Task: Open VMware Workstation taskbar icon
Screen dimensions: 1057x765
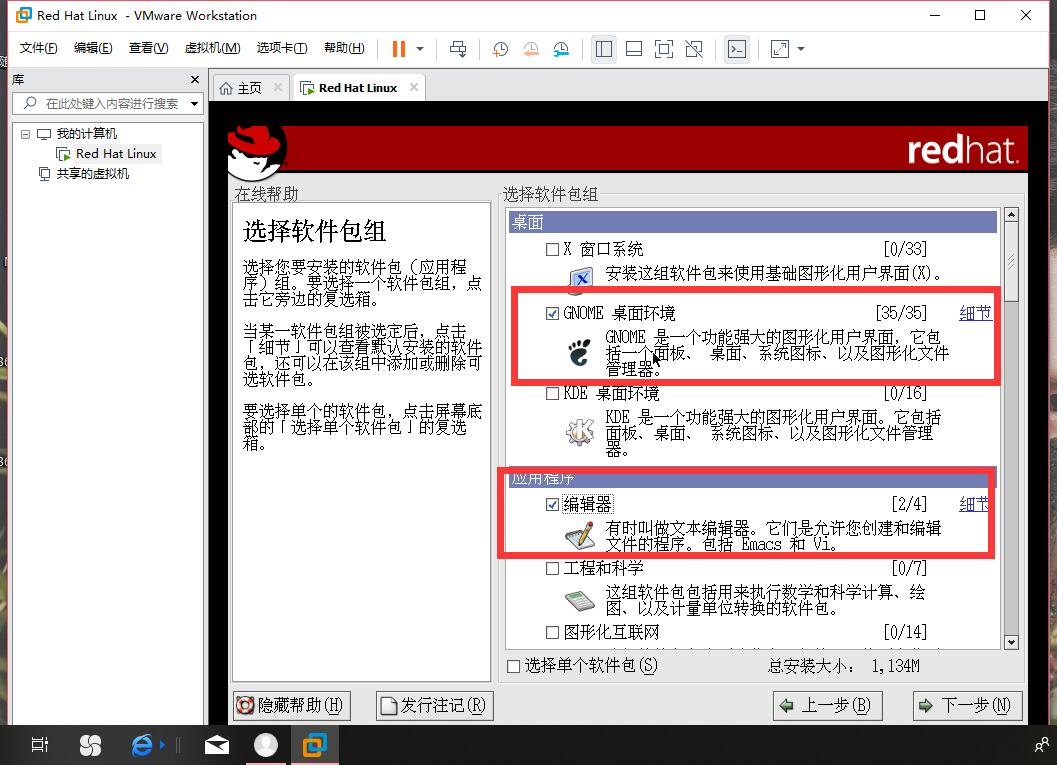Action: (x=315, y=745)
